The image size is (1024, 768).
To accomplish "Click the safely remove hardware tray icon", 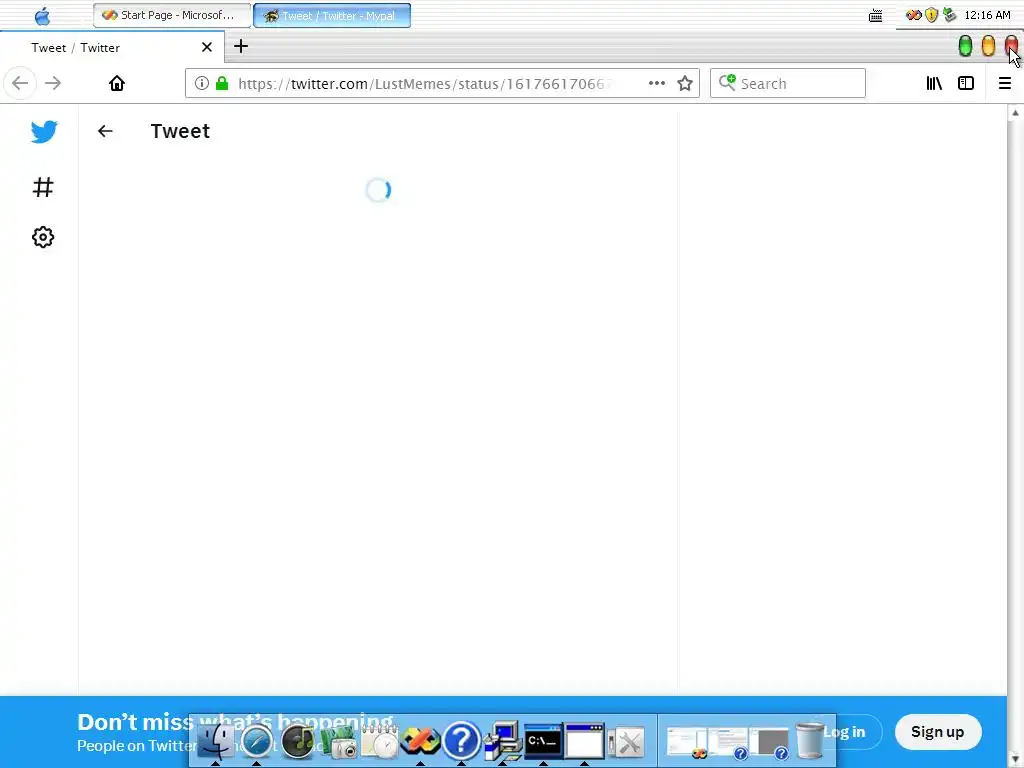I will click(x=950, y=15).
